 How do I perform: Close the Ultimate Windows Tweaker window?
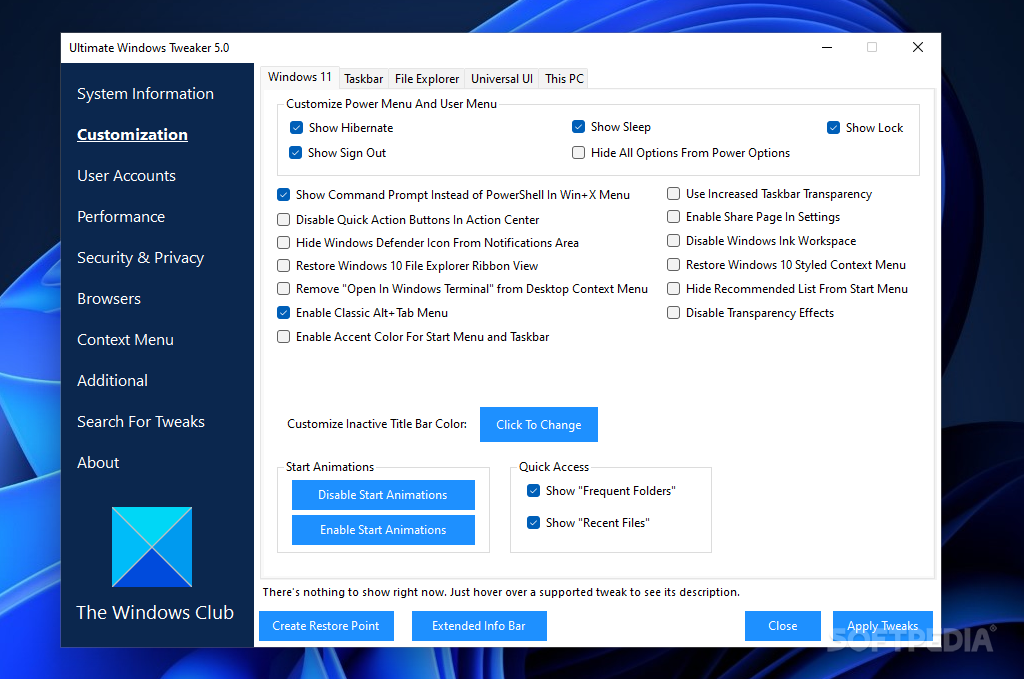pyautogui.click(x=918, y=48)
